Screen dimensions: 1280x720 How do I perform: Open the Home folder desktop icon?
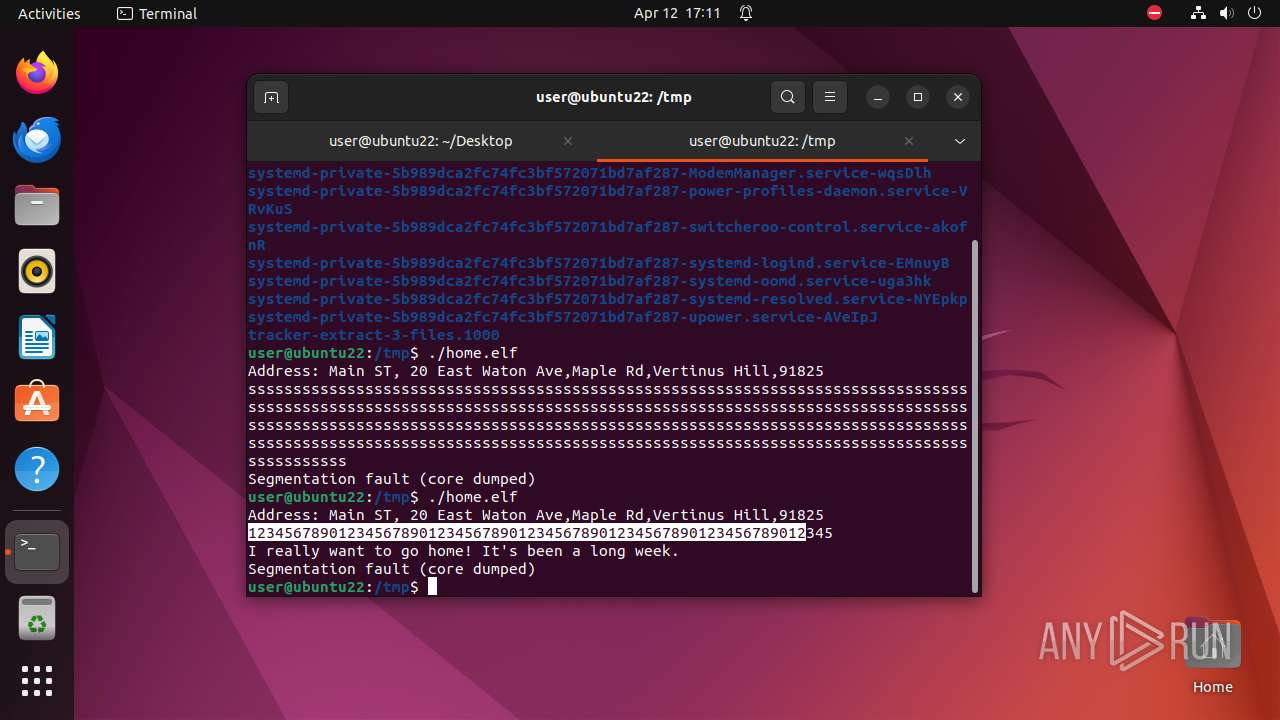tap(1212, 655)
